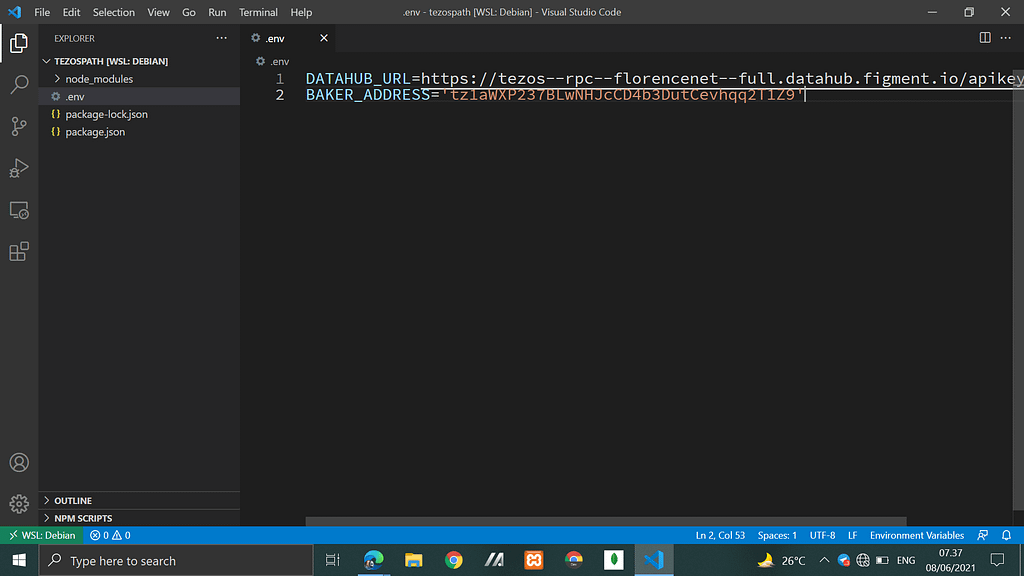Open clock and date 08/06/2021
Viewport: 1024px width, 576px height.
coord(950,560)
